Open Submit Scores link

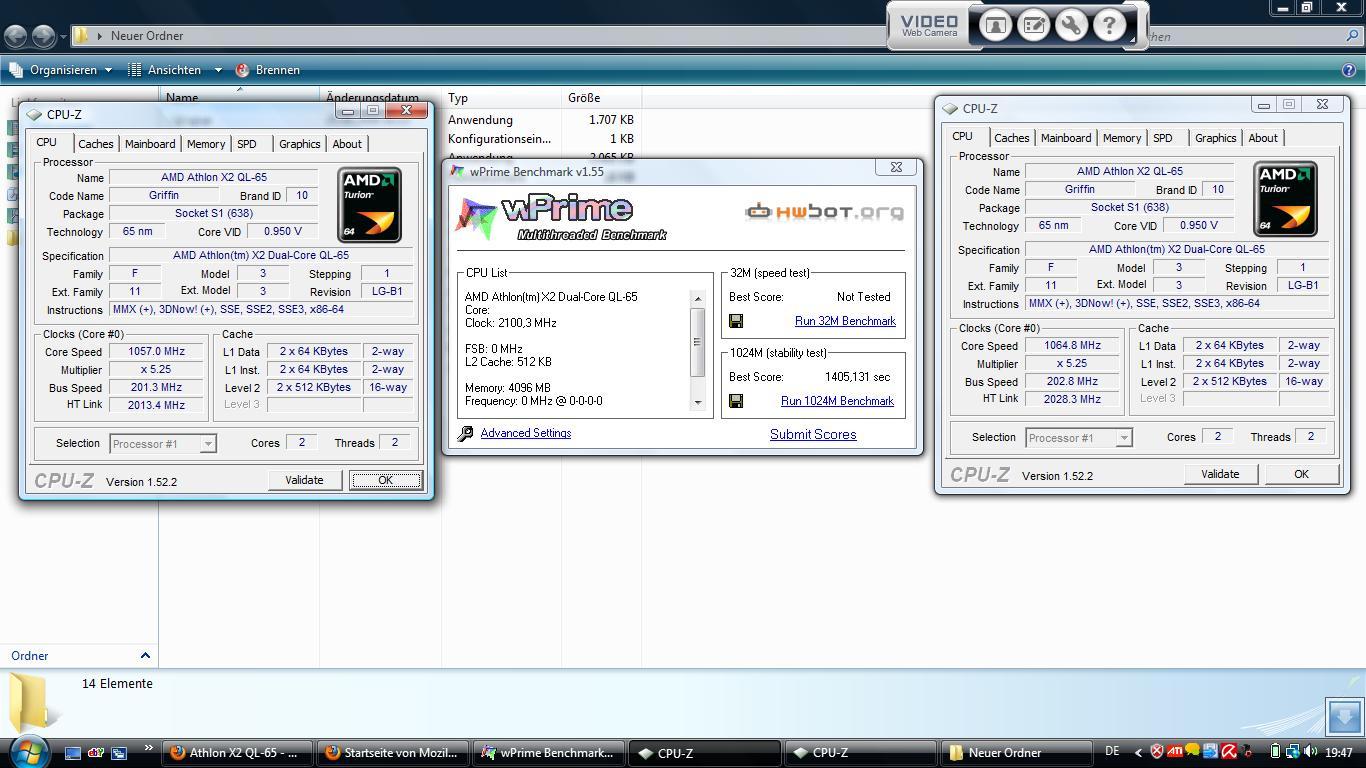click(x=813, y=435)
